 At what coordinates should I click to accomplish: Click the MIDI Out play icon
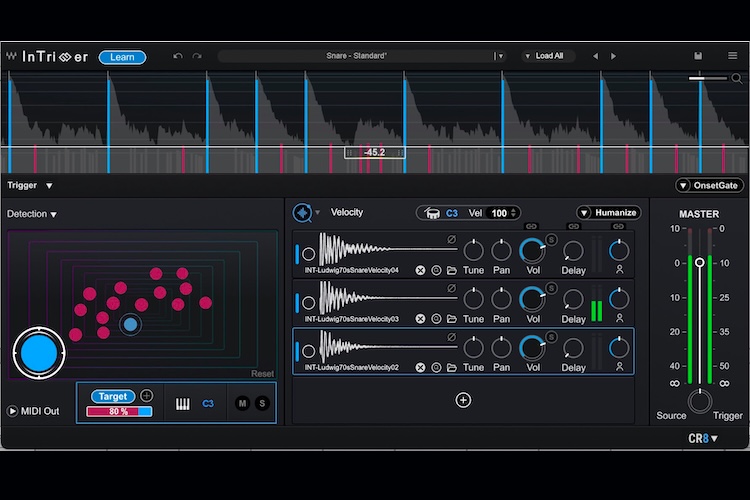tap(12, 411)
